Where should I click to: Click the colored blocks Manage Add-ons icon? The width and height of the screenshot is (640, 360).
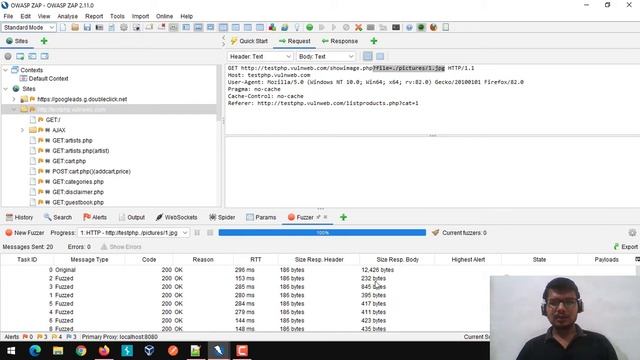click(272, 27)
